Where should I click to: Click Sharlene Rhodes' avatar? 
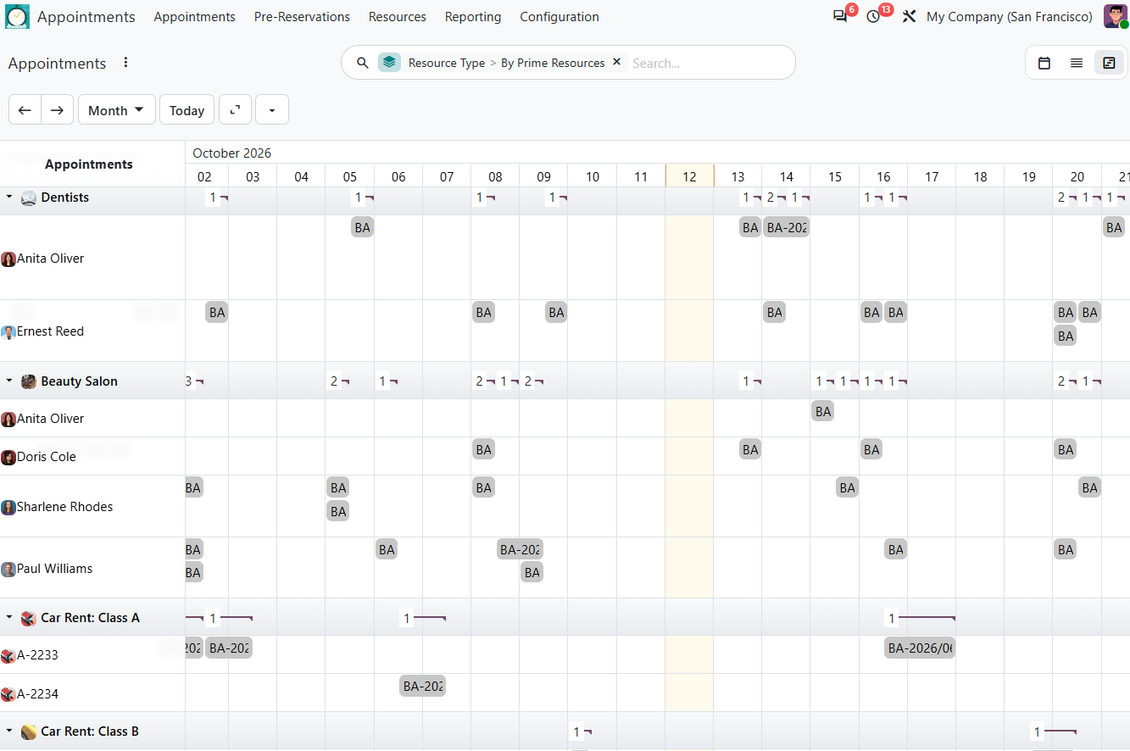(x=8, y=507)
